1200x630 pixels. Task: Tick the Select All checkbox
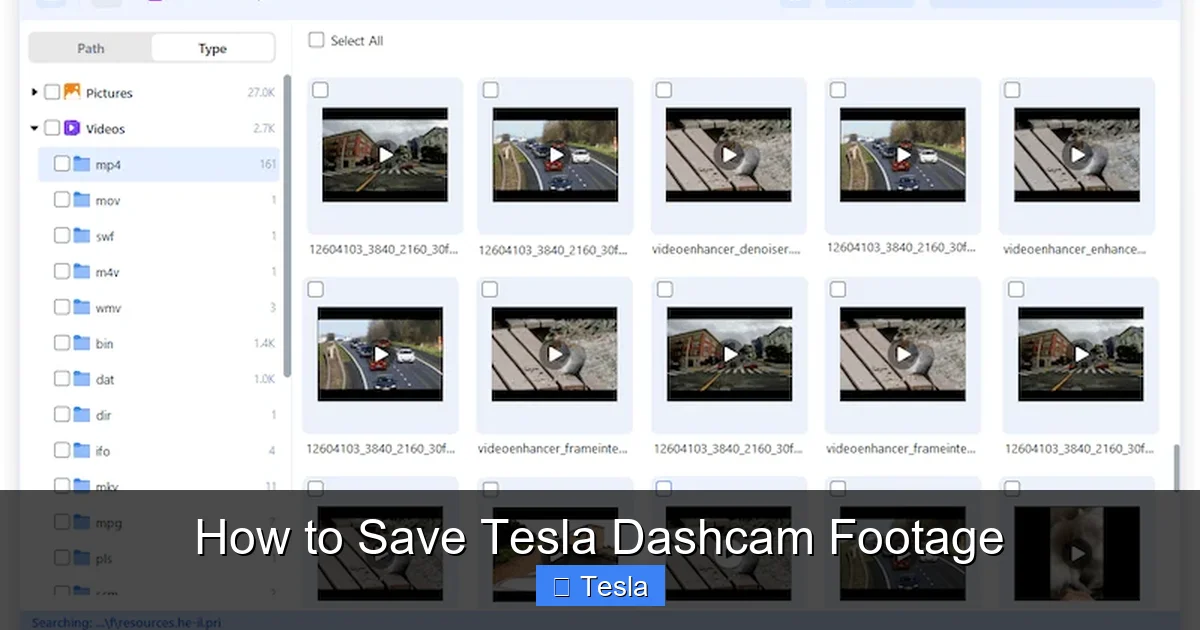316,40
